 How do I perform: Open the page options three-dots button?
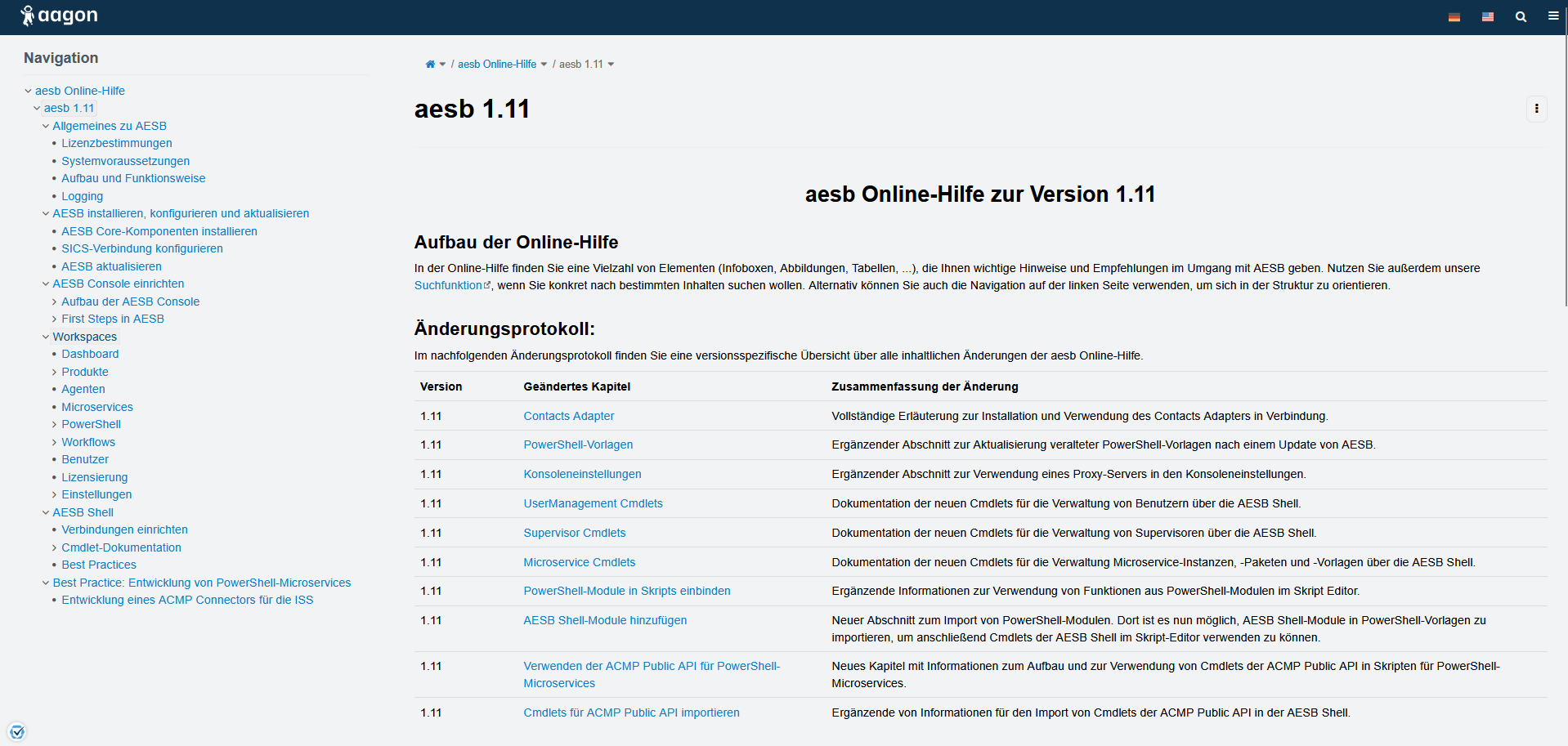1536,109
